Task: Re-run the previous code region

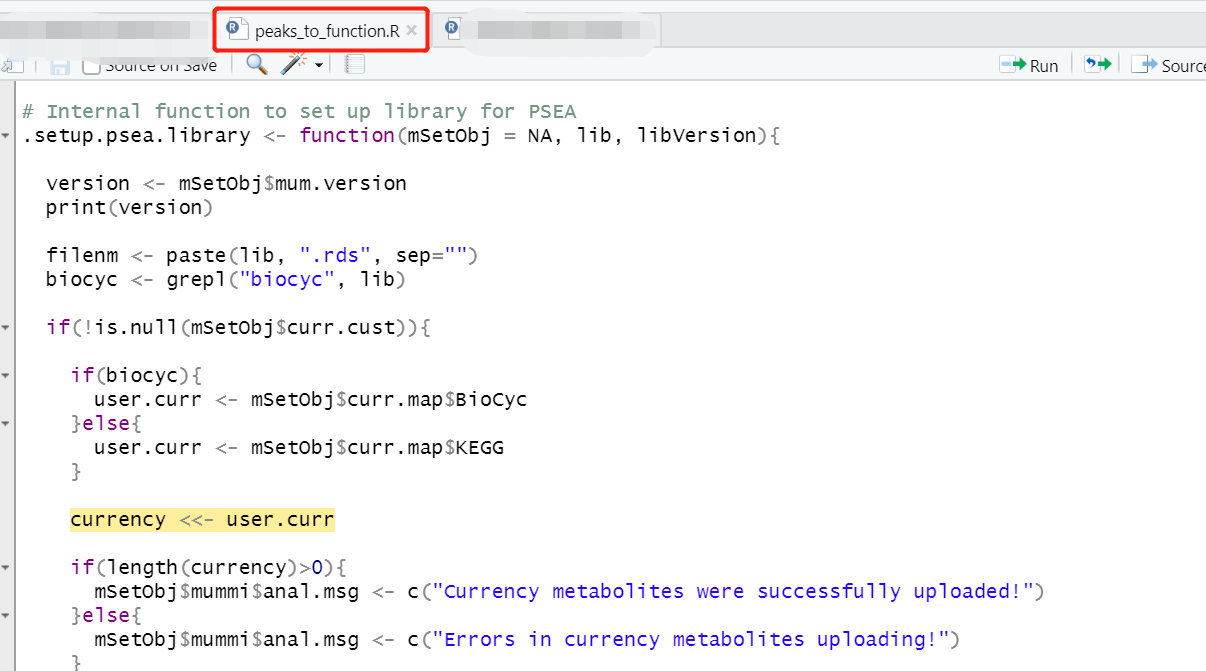Action: [x=1098, y=64]
